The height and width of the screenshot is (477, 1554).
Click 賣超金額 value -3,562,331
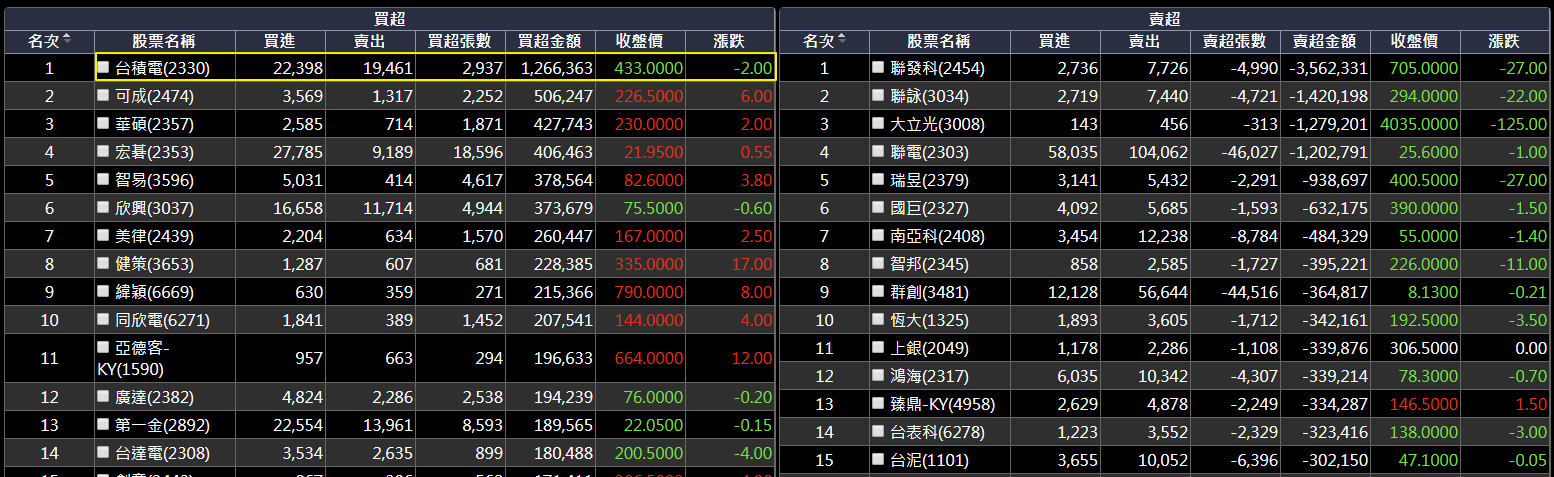pyautogui.click(x=1327, y=68)
